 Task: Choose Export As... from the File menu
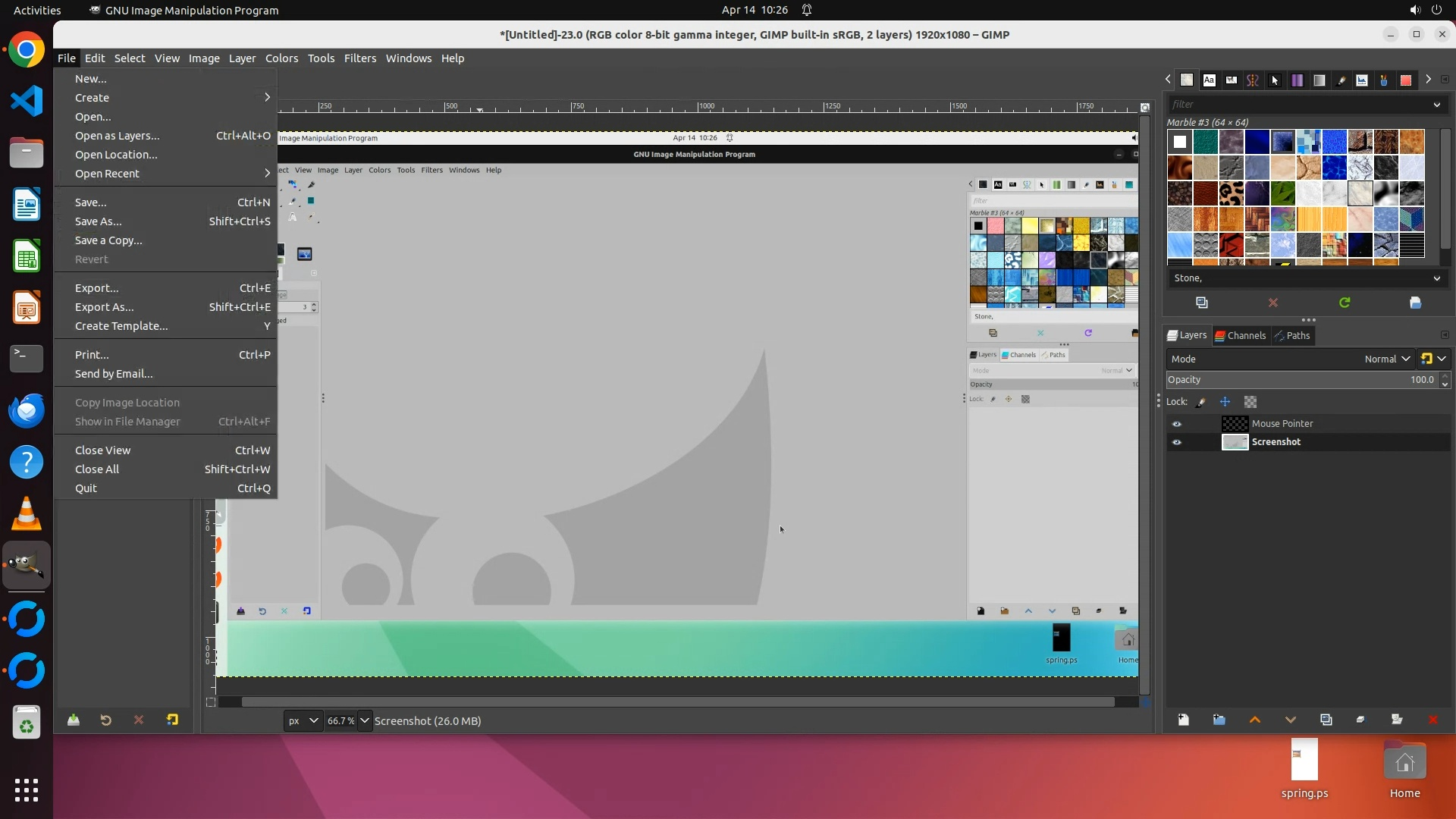(104, 307)
